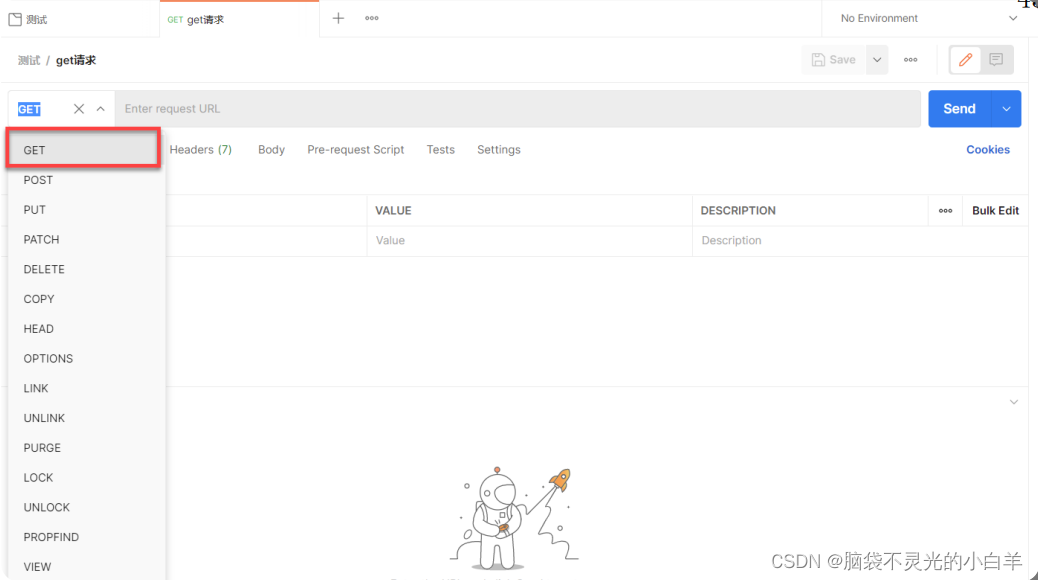Choose LOCK from the method list
The height and width of the screenshot is (580, 1038).
(86, 478)
